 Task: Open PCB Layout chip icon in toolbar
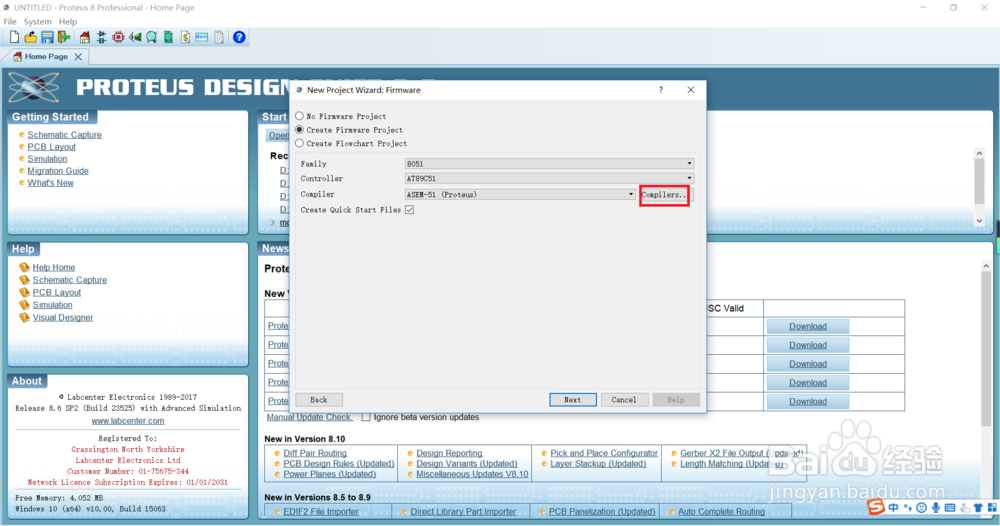(118, 38)
